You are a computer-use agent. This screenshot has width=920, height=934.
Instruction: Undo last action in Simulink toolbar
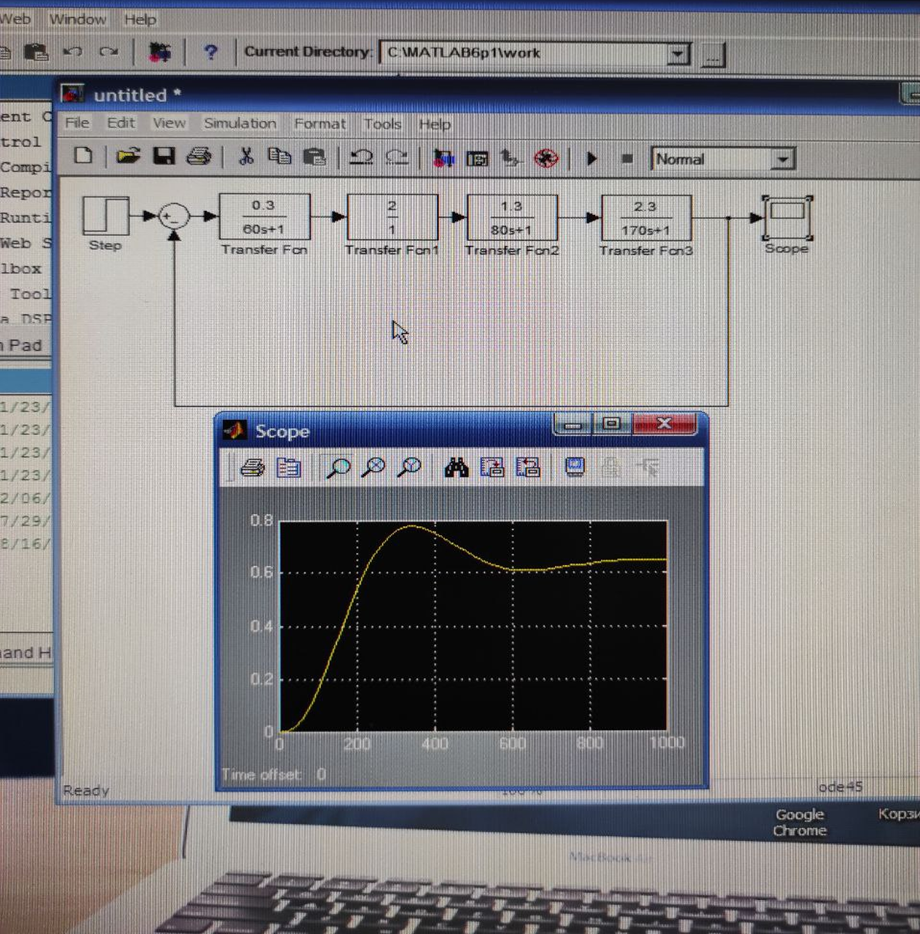point(361,158)
